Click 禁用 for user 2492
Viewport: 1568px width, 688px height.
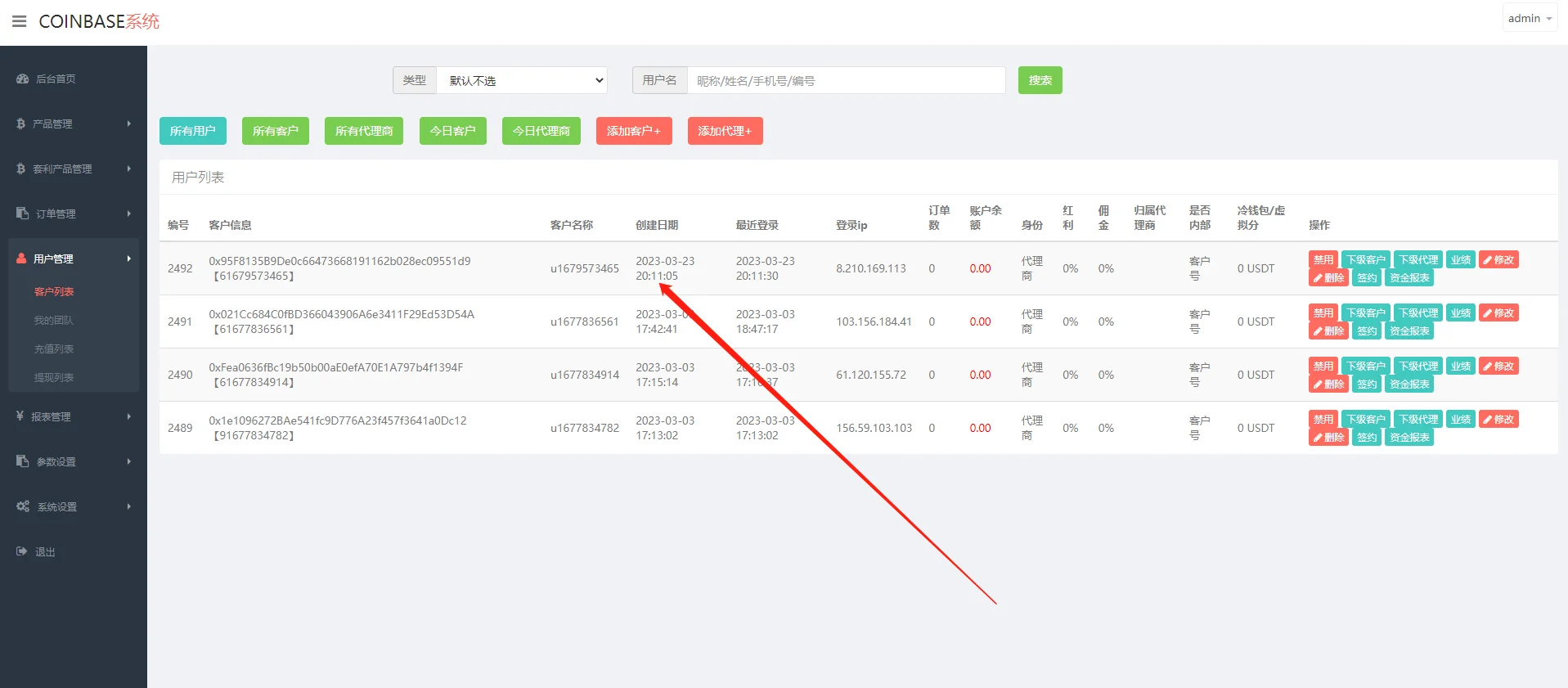point(1323,260)
